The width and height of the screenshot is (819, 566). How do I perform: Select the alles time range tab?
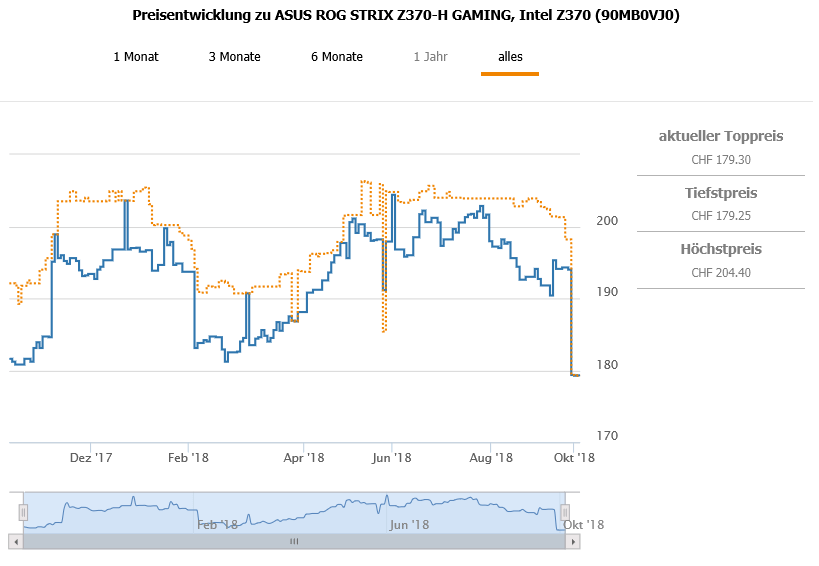510,57
